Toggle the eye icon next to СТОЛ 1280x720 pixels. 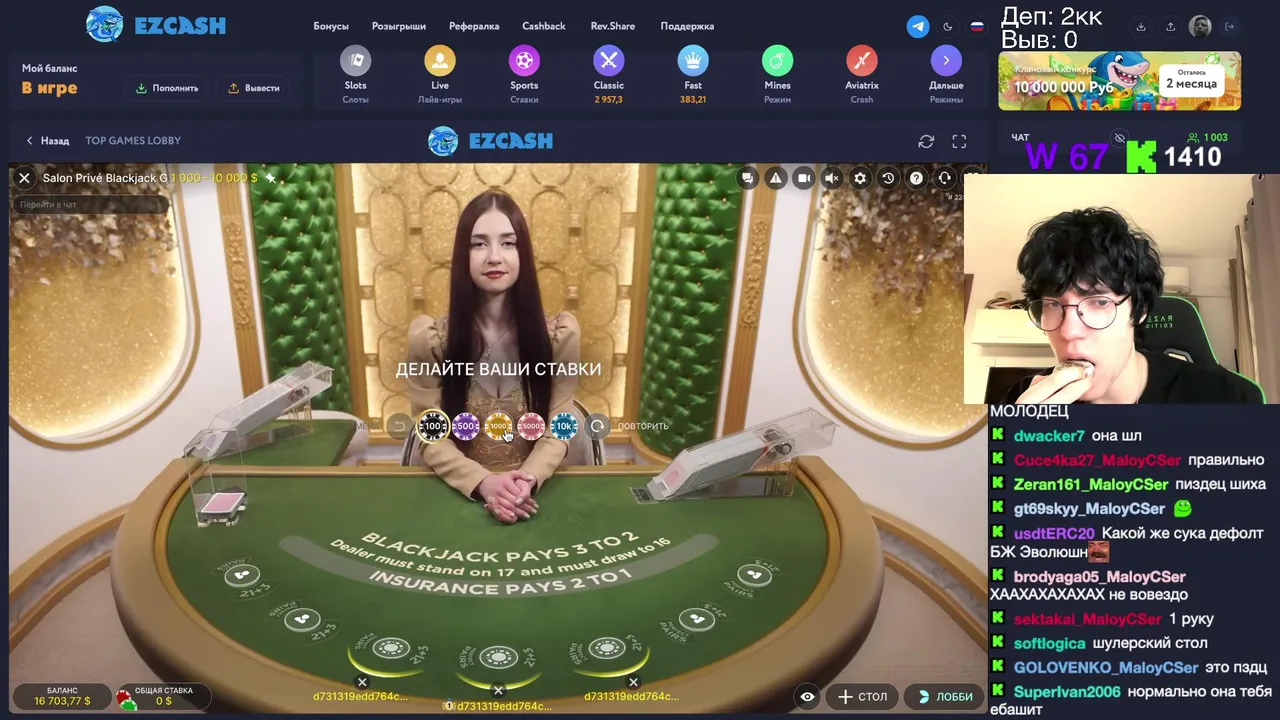[x=808, y=697]
